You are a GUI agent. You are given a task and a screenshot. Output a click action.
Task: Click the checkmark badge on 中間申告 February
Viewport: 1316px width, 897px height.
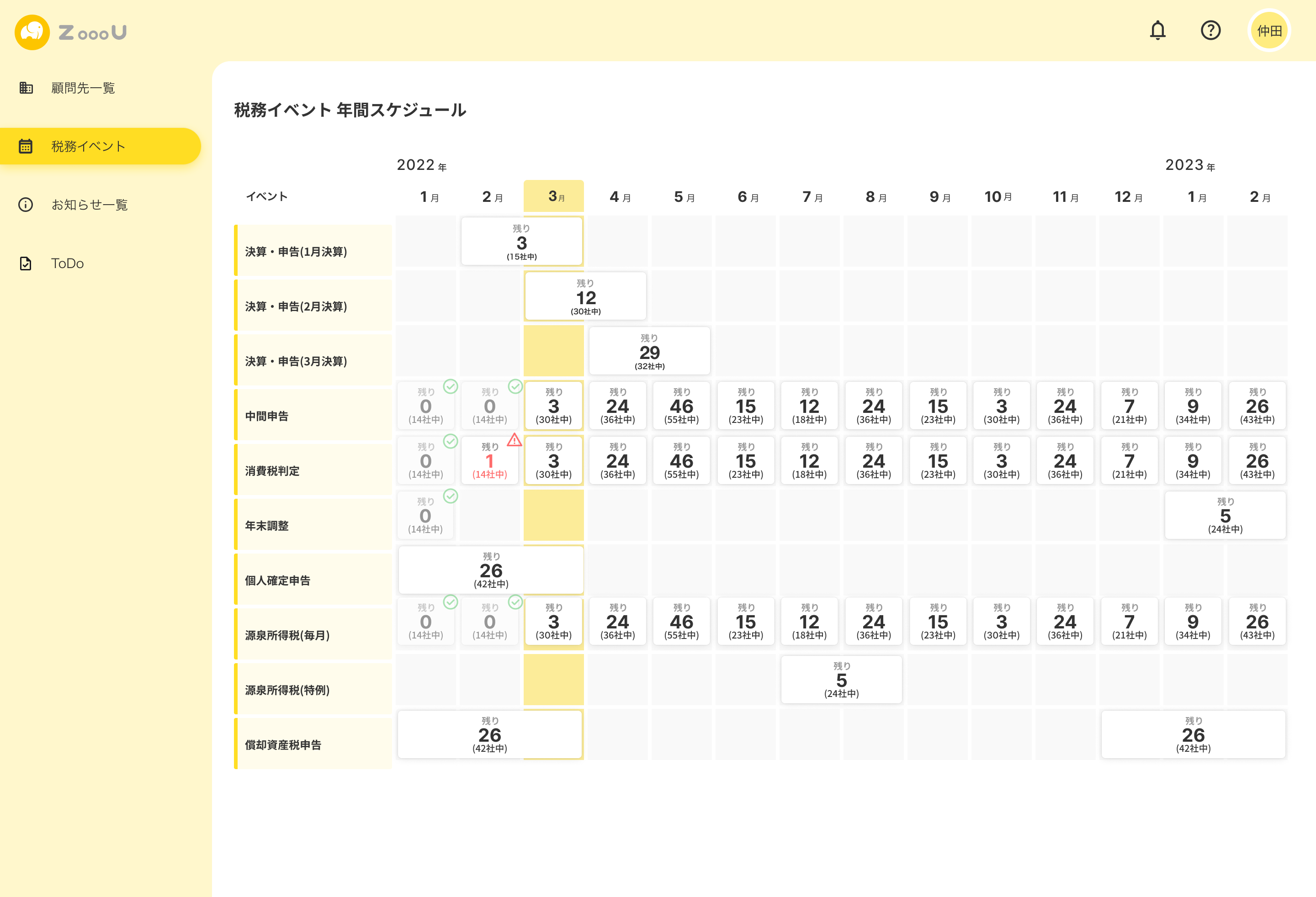tap(515, 387)
